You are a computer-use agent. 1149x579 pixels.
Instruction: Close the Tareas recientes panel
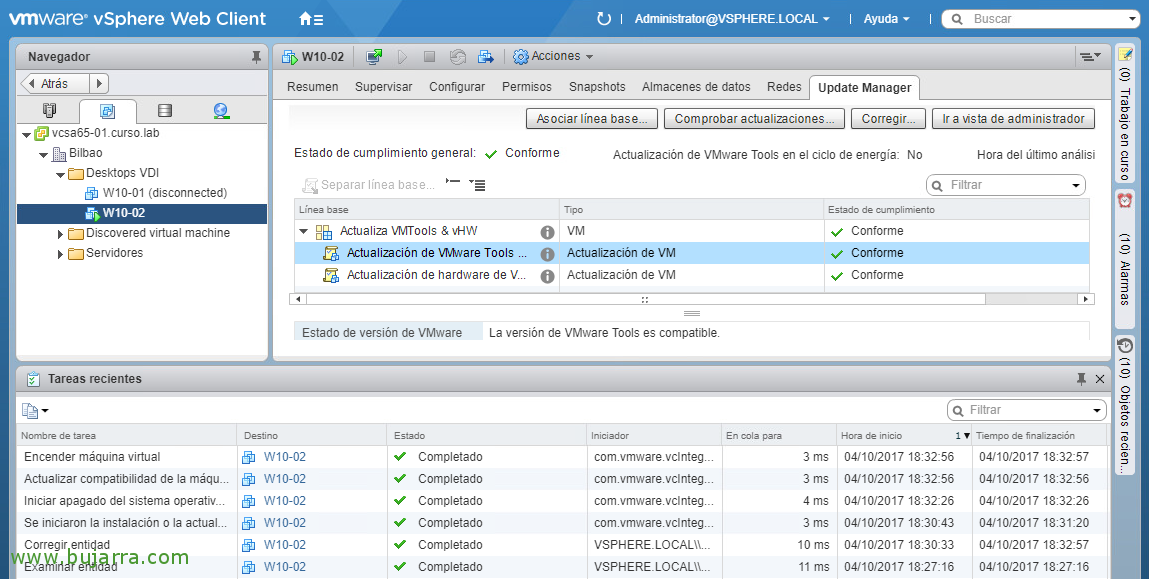[1099, 379]
